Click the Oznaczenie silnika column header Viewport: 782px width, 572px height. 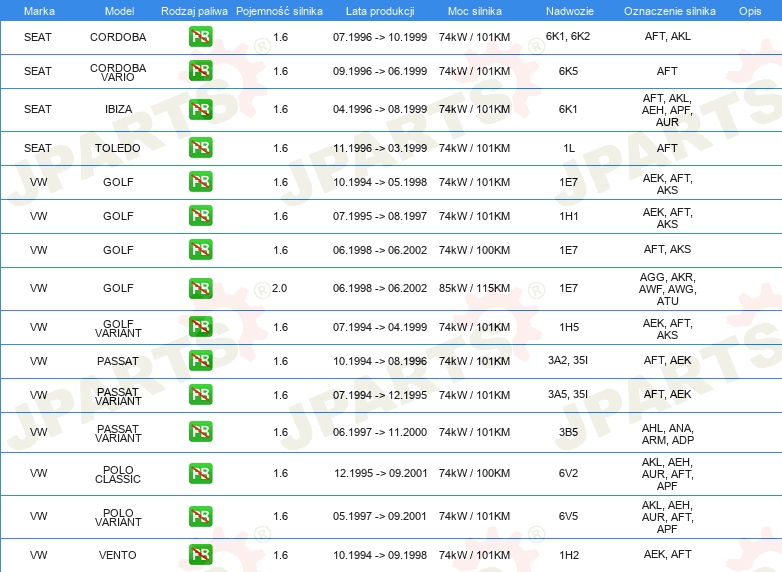669,11
